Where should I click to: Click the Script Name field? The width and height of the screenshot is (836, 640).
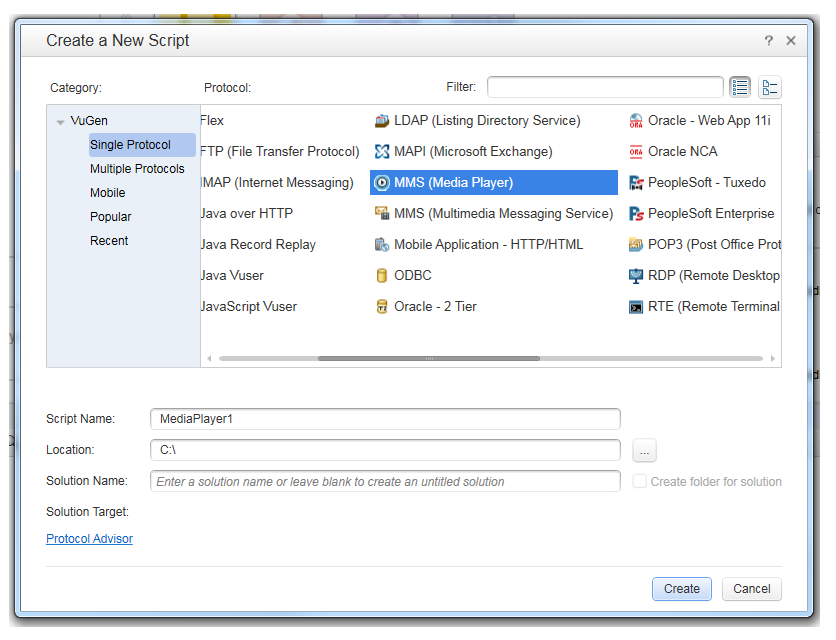[x=385, y=419]
